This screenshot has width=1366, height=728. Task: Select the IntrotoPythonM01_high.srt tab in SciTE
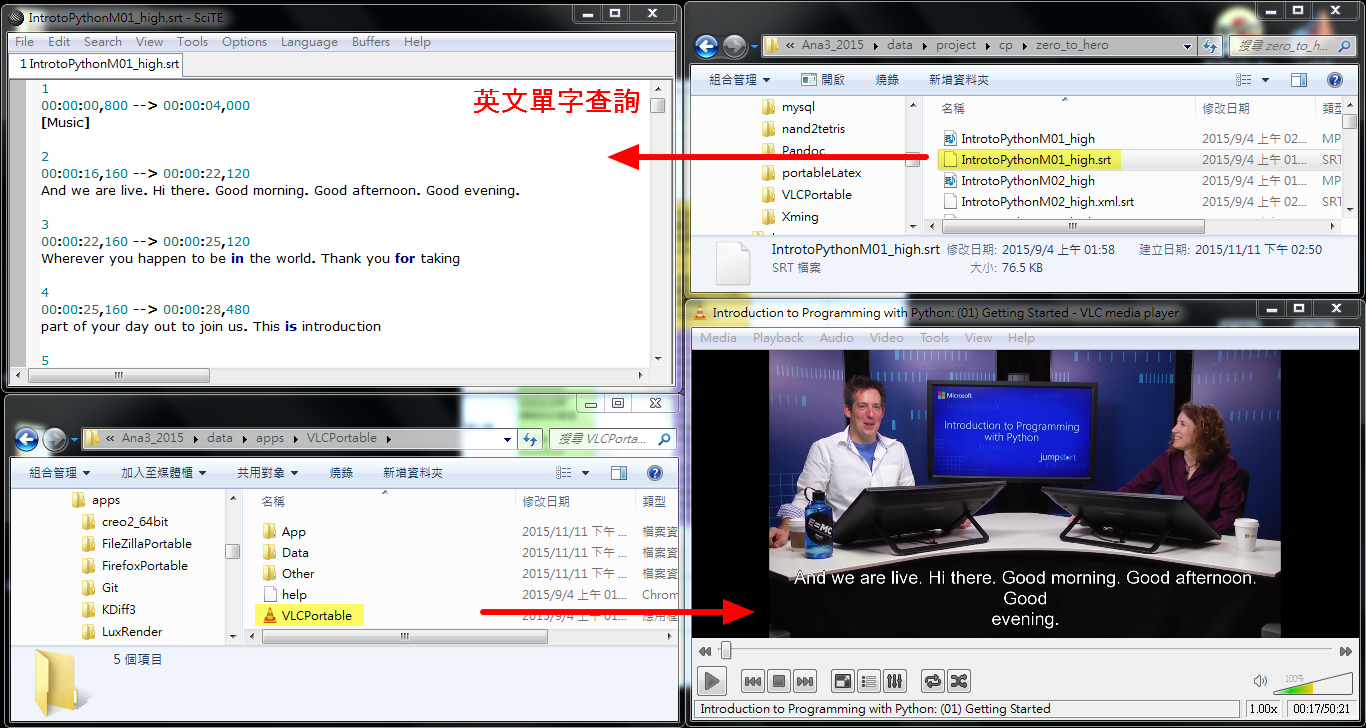[x=97, y=64]
